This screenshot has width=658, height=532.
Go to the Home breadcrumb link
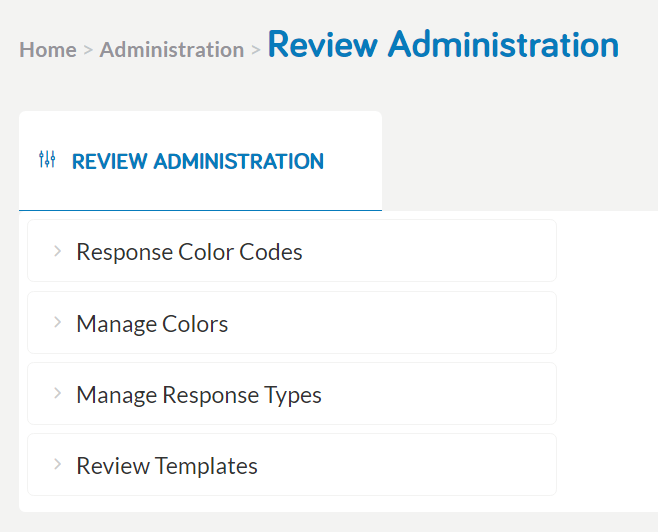(x=48, y=50)
